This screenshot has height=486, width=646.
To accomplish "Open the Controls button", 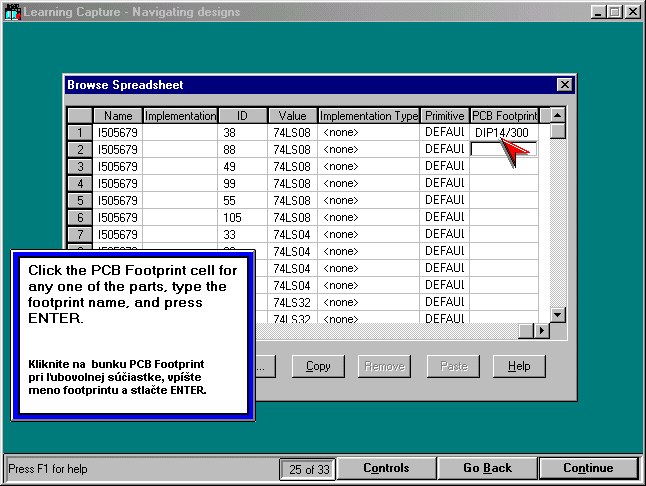I will coord(386,468).
